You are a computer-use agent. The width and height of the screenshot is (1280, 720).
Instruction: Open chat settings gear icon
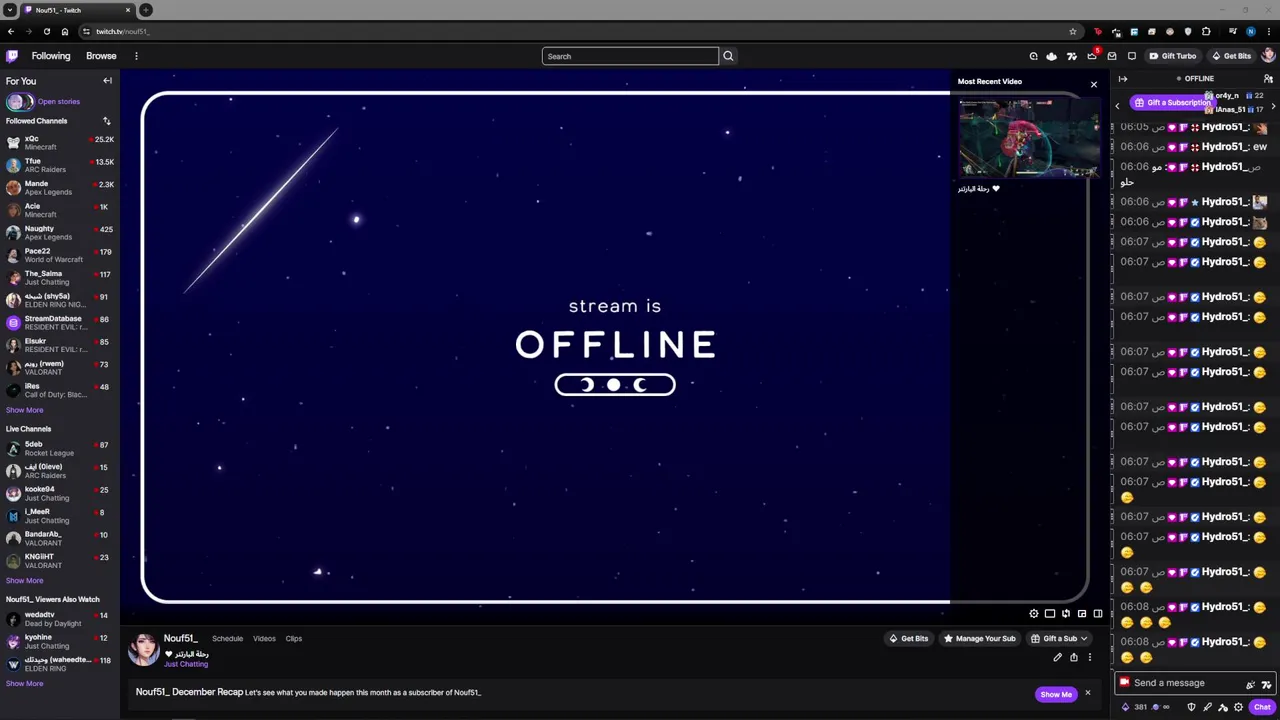point(1238,707)
